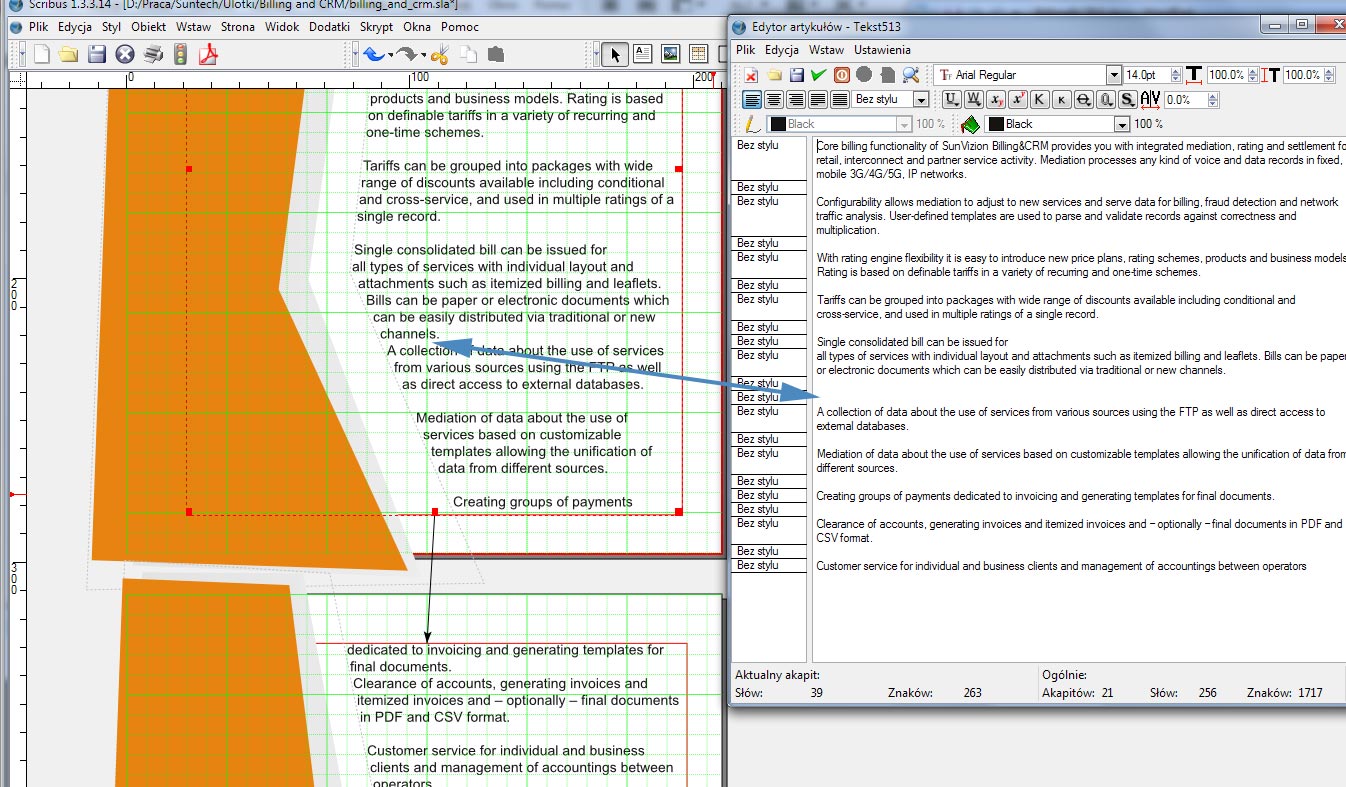Open the Dodatki menu in Scribus

(x=328, y=27)
